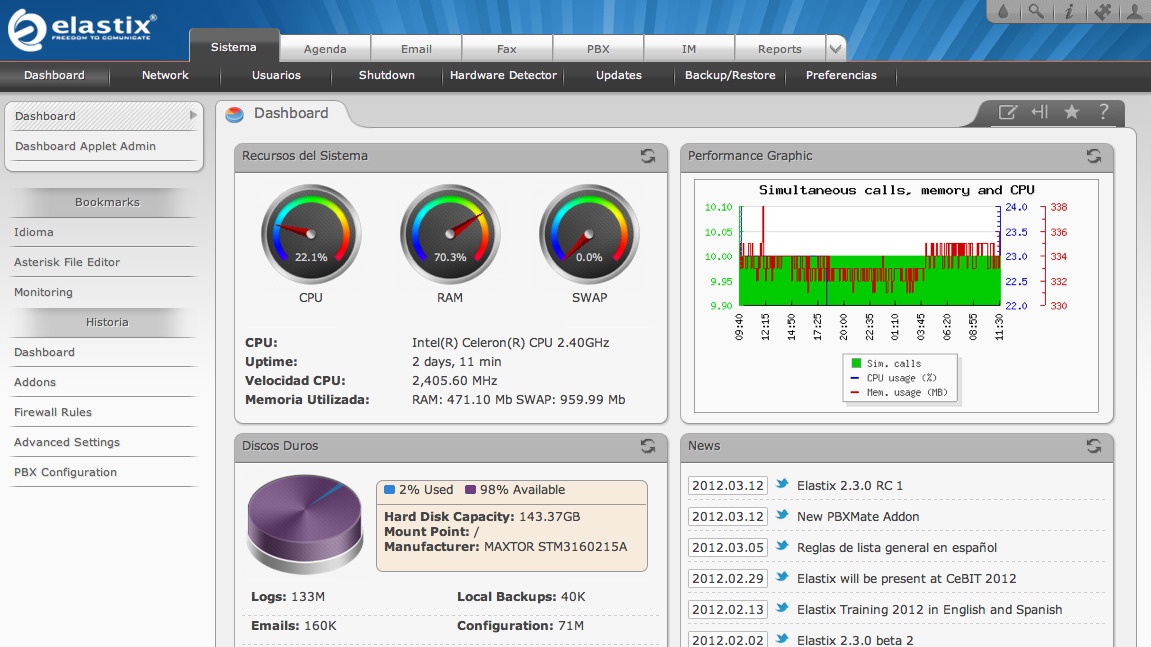Image resolution: width=1151 pixels, height=647 pixels.
Task: Open Advanced Settings from Historia list
Action: coord(67,442)
